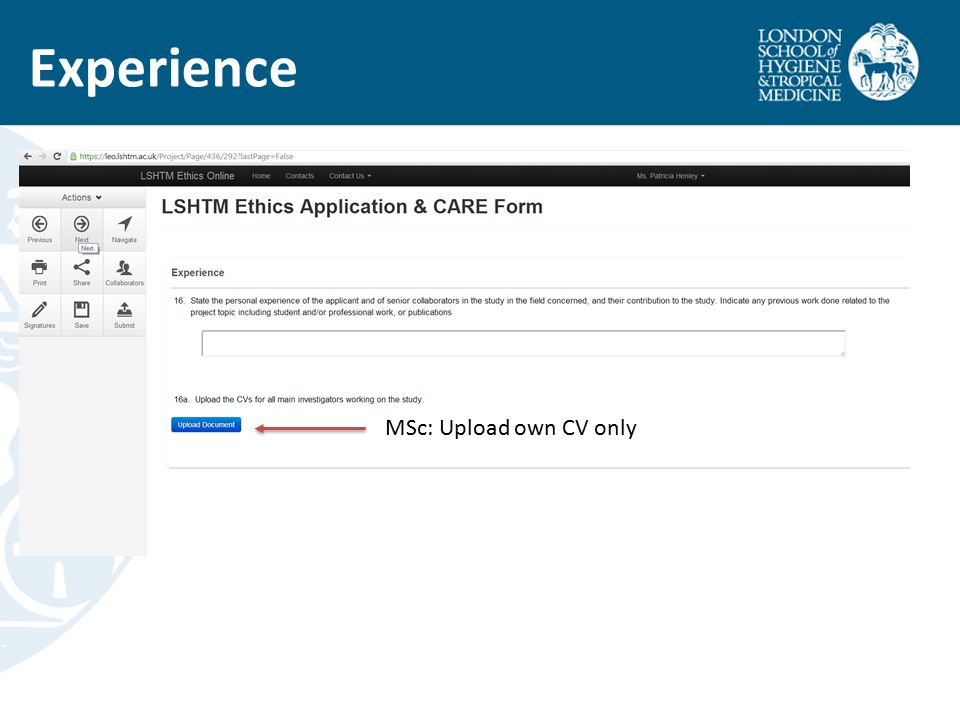Go to Home in the navbar
The width and height of the screenshot is (960, 720).
click(x=261, y=176)
